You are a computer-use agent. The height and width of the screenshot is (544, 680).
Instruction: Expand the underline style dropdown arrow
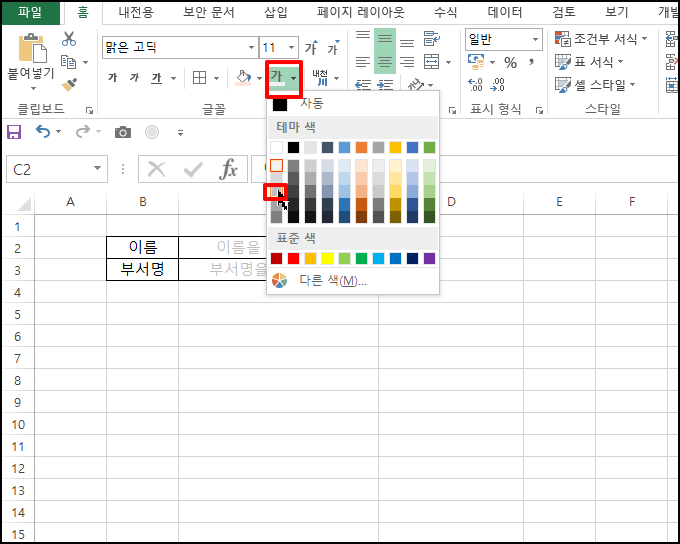point(173,78)
